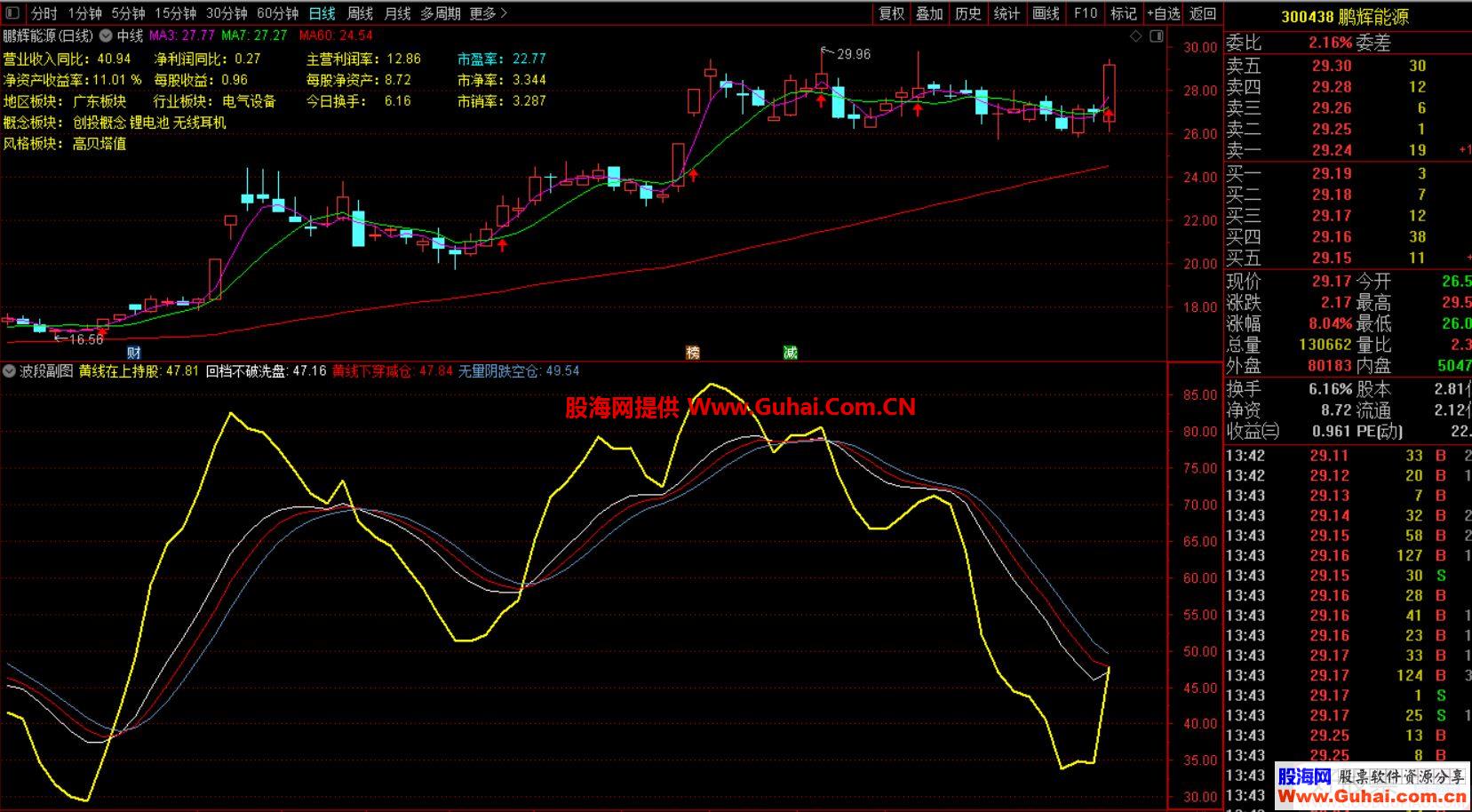Image resolution: width=1472 pixels, height=812 pixels.
Task: Click the 13:42 trade of 29.11 row
Action: tap(1348, 455)
